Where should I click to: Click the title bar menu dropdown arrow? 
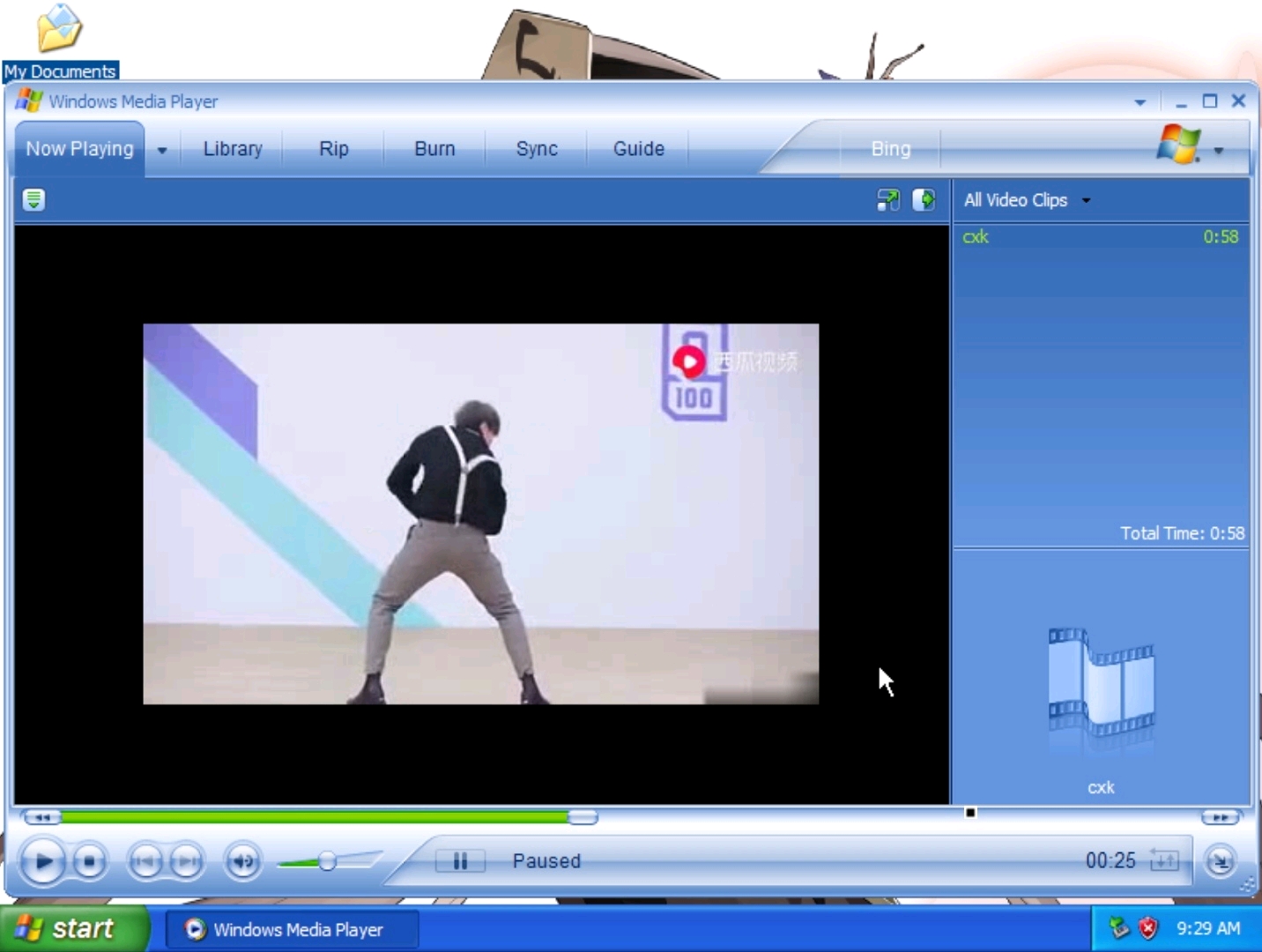tap(1140, 102)
